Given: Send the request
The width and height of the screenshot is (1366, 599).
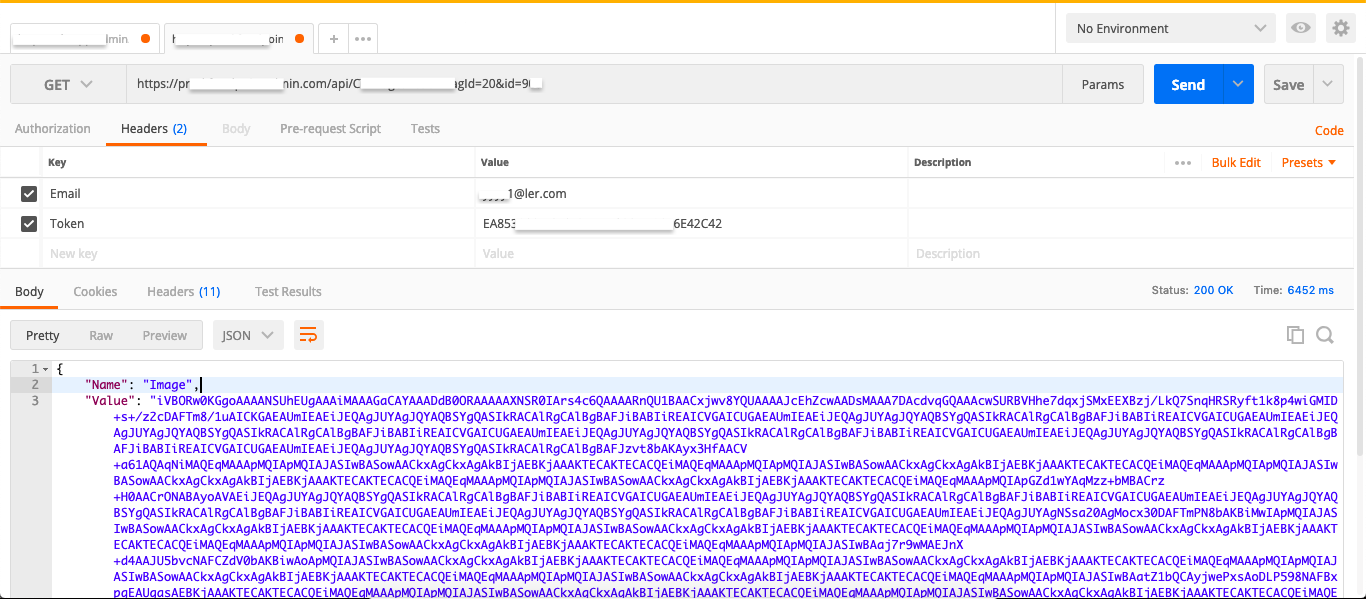Looking at the screenshot, I should pos(1188,84).
